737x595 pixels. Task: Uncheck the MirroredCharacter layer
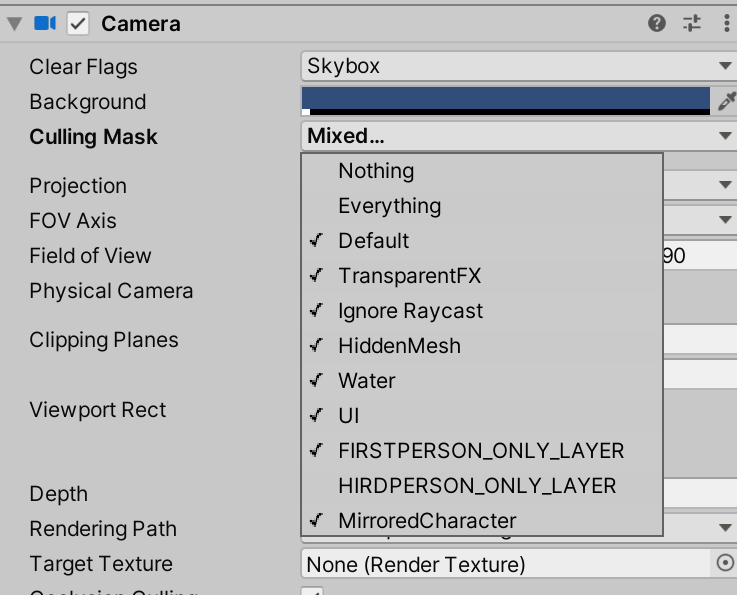[x=427, y=521]
